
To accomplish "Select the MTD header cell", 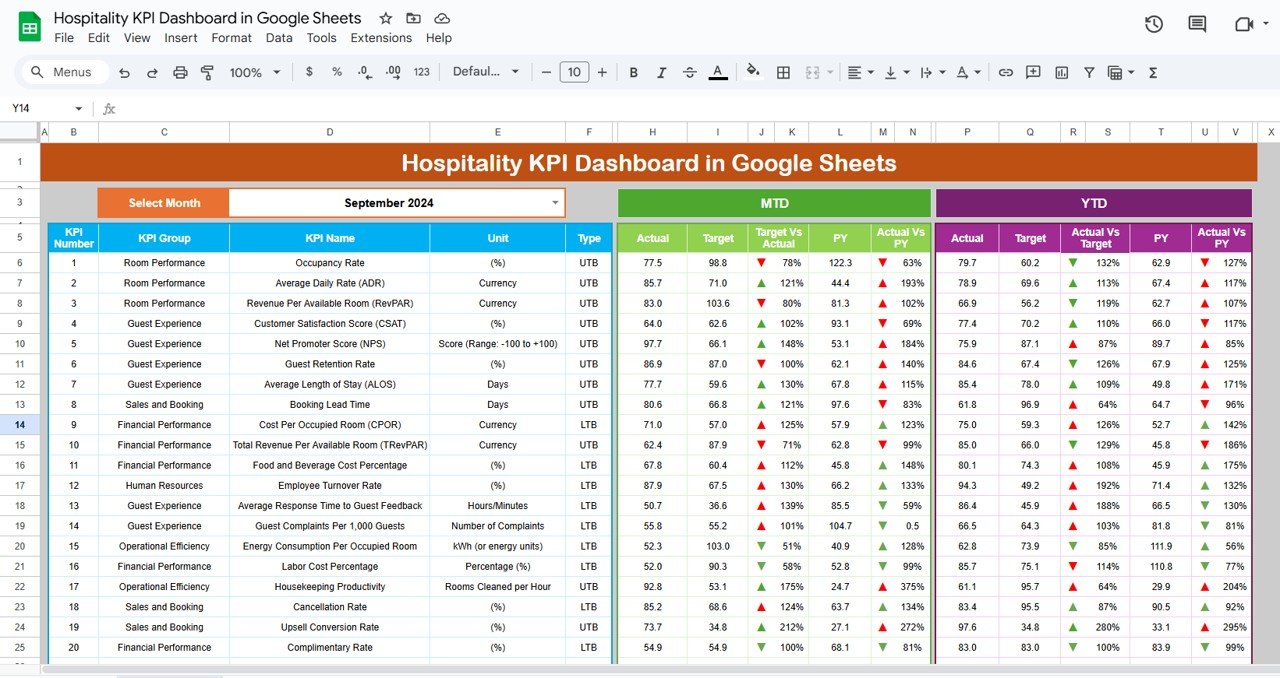I will tap(774, 203).
